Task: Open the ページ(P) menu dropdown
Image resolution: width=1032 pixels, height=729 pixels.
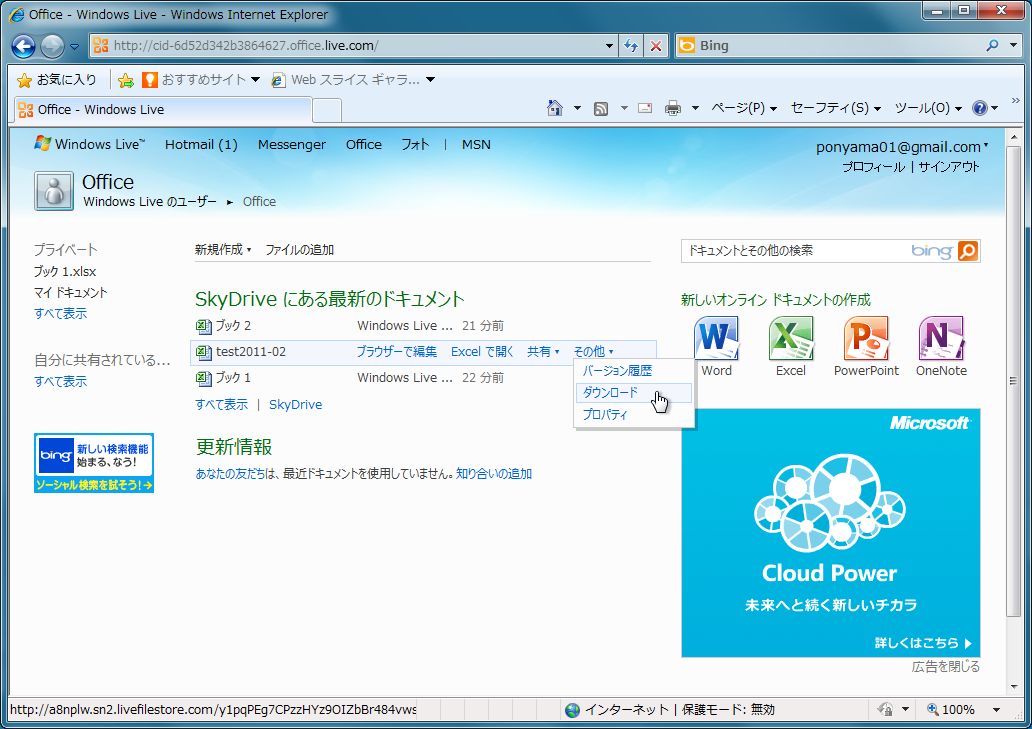Action: coord(744,108)
